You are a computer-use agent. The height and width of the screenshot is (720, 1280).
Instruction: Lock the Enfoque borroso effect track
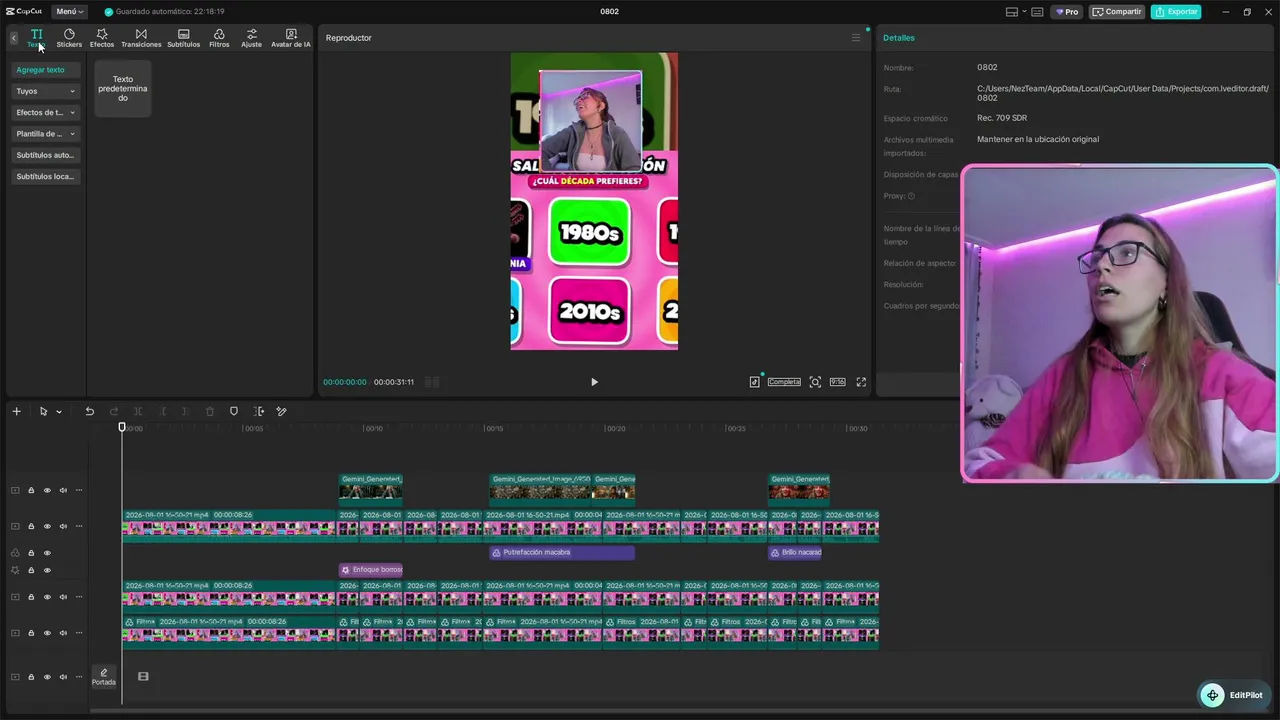coord(31,570)
